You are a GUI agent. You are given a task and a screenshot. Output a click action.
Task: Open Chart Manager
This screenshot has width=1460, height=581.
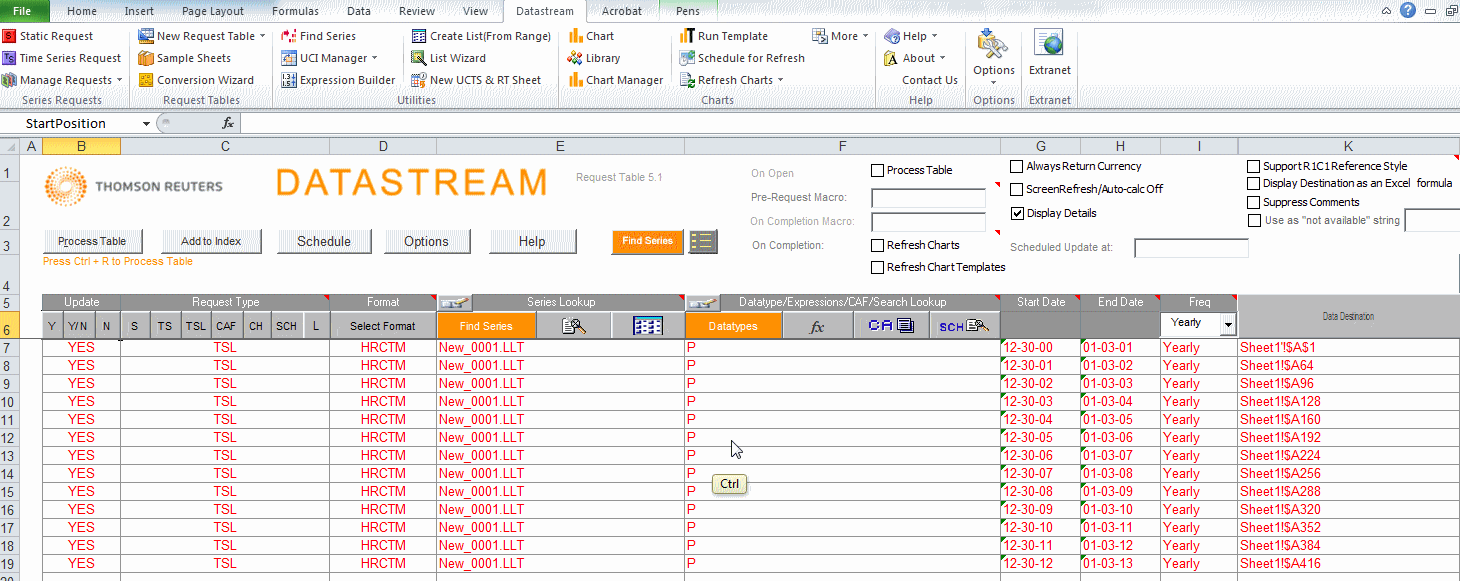[x=615, y=80]
